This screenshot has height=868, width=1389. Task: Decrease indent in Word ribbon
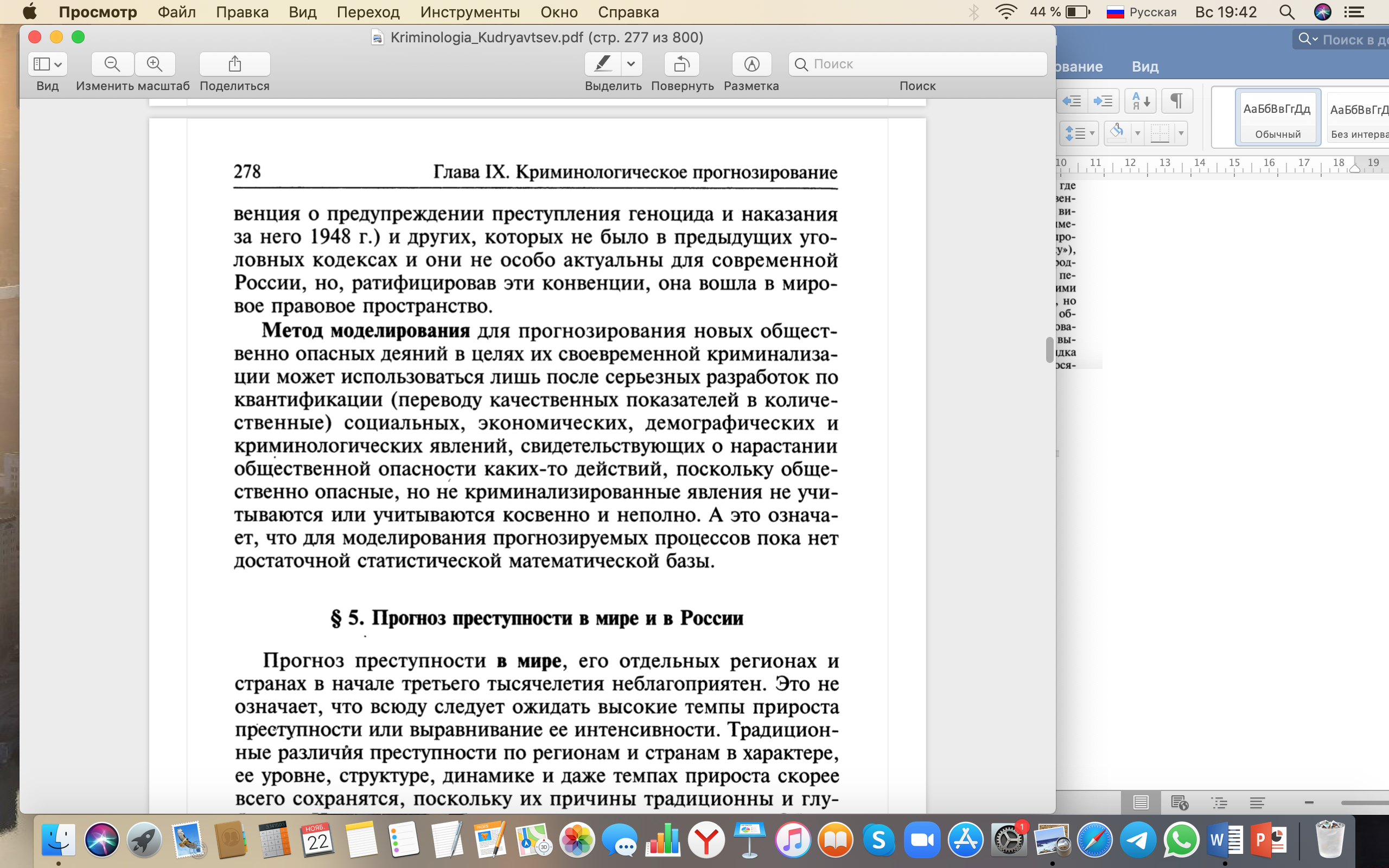[x=1072, y=101]
